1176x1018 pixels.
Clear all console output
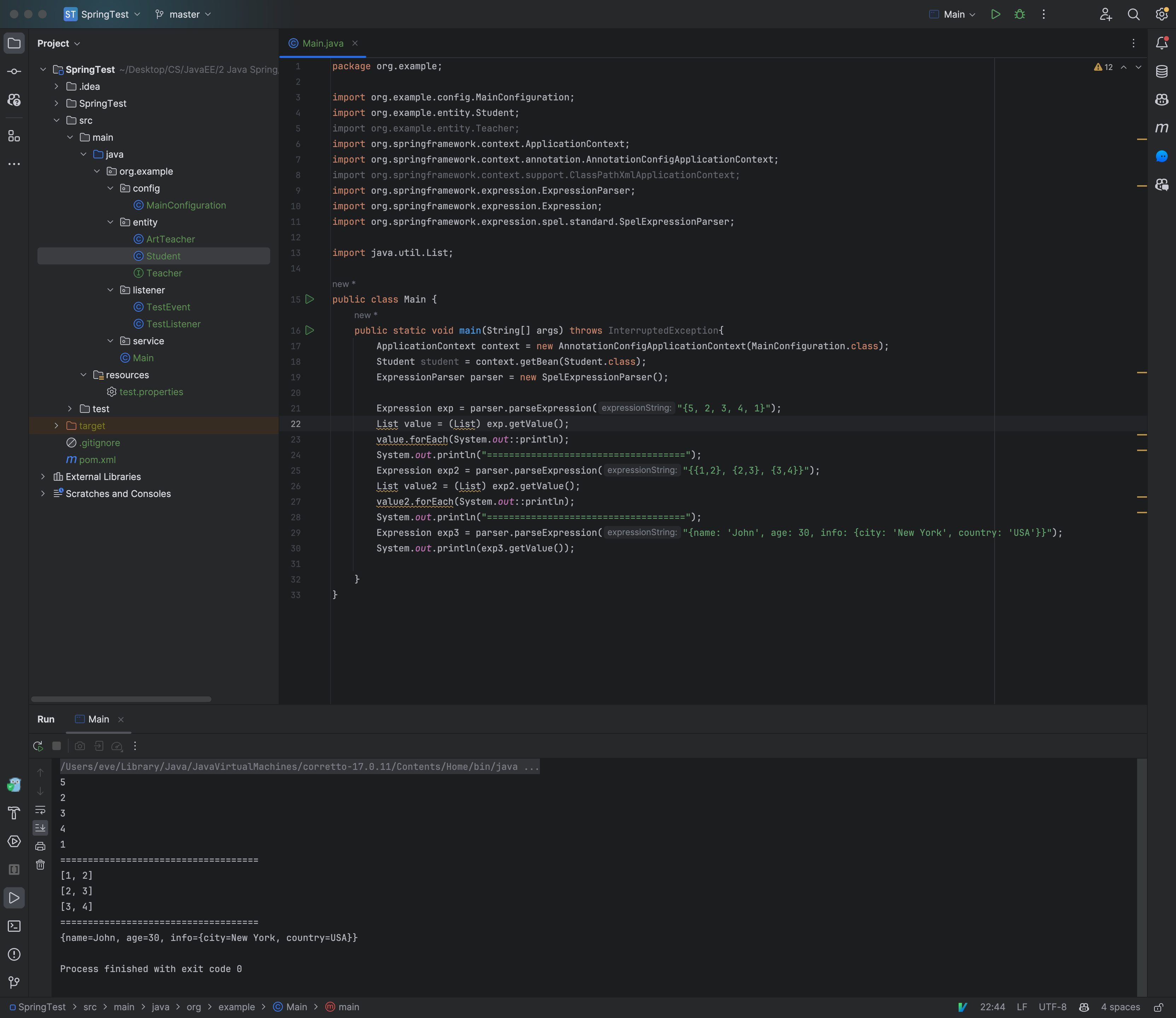tap(40, 865)
